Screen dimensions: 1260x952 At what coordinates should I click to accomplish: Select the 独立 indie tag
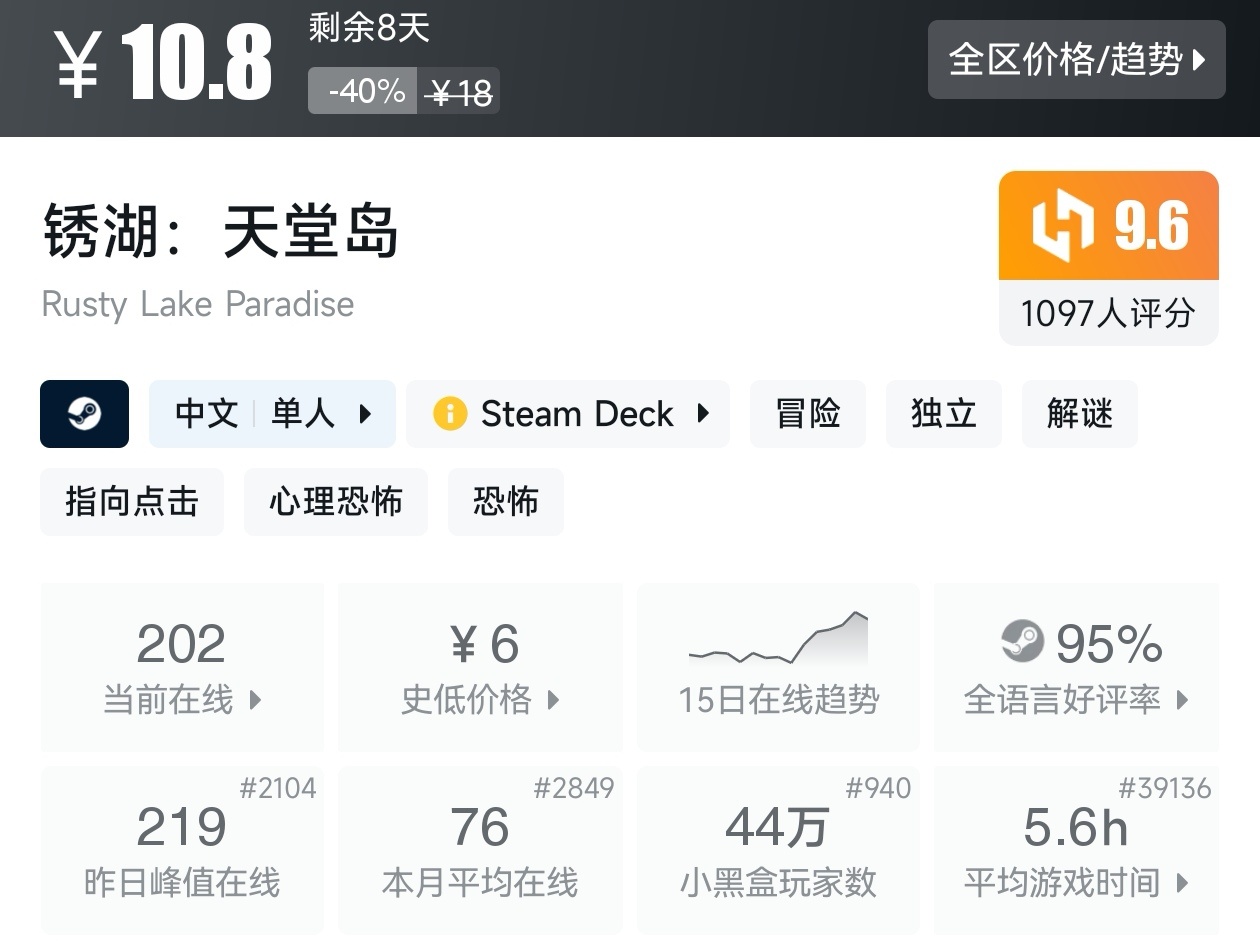(943, 414)
